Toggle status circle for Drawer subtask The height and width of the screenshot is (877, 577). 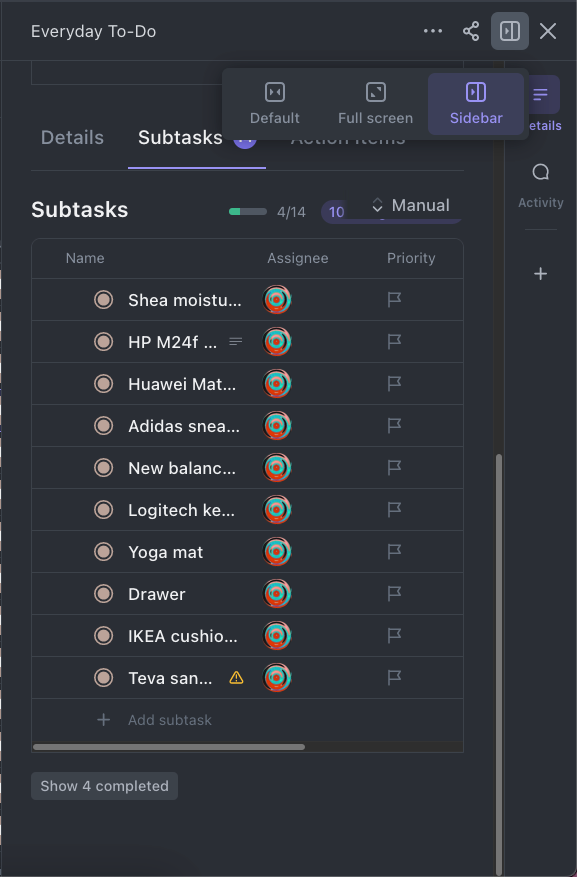coord(103,594)
